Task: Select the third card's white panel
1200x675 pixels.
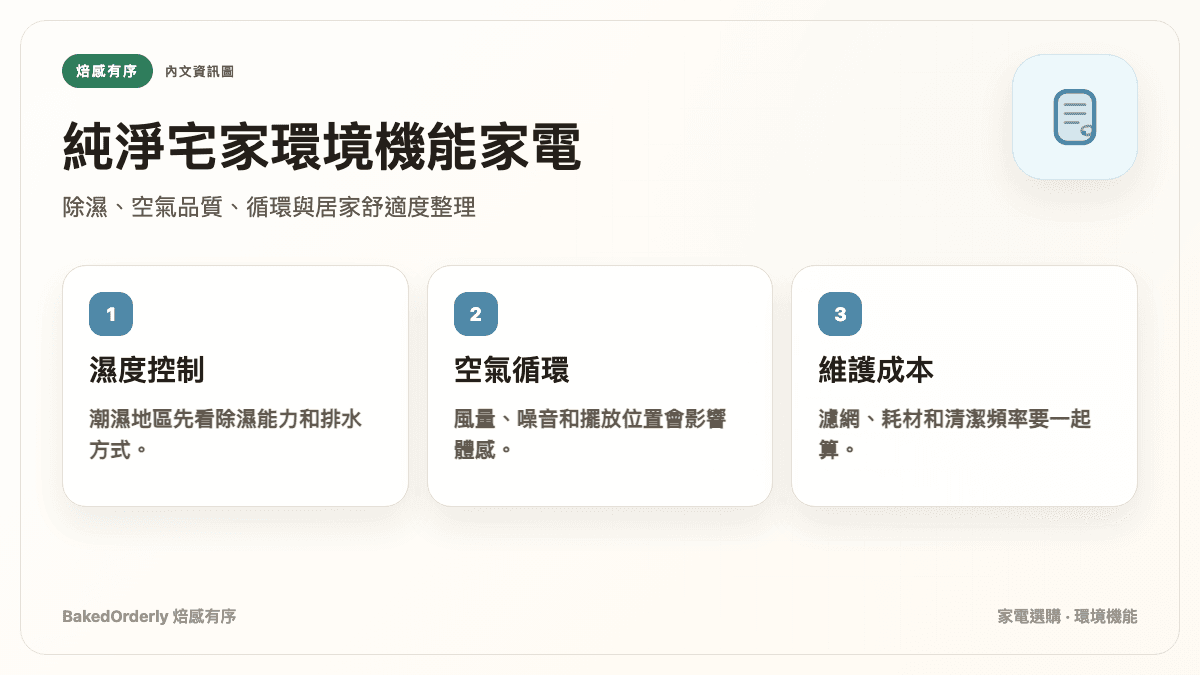Action: 964,386
